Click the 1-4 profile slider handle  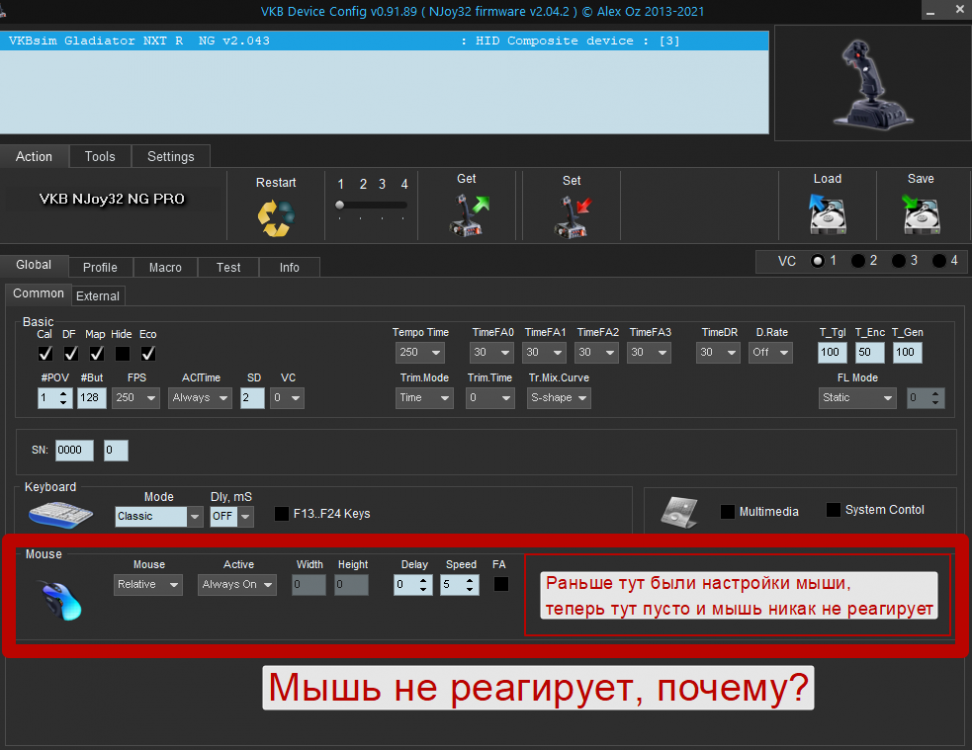pos(340,205)
